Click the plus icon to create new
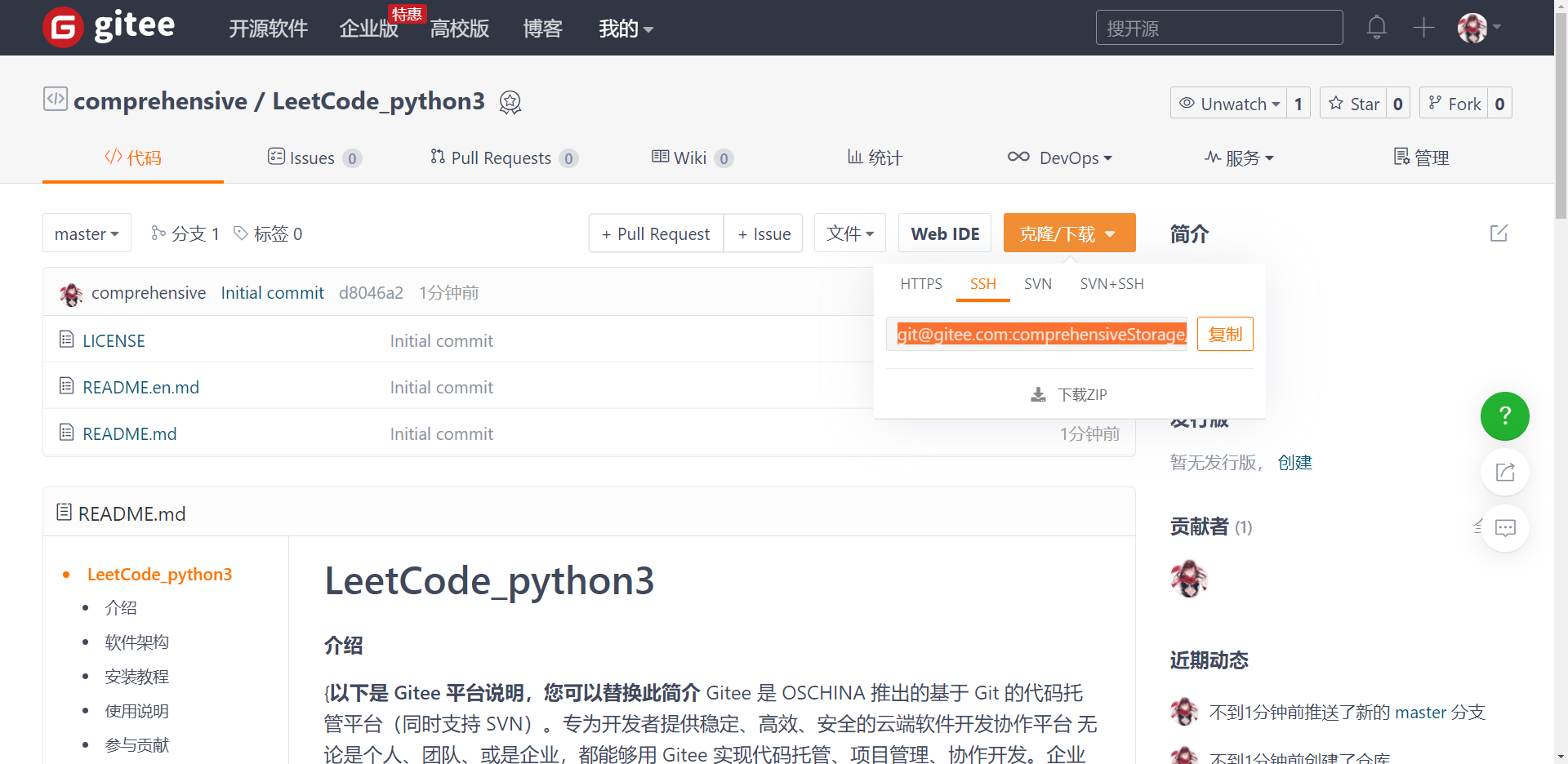This screenshot has height=764, width=1568. [x=1423, y=28]
